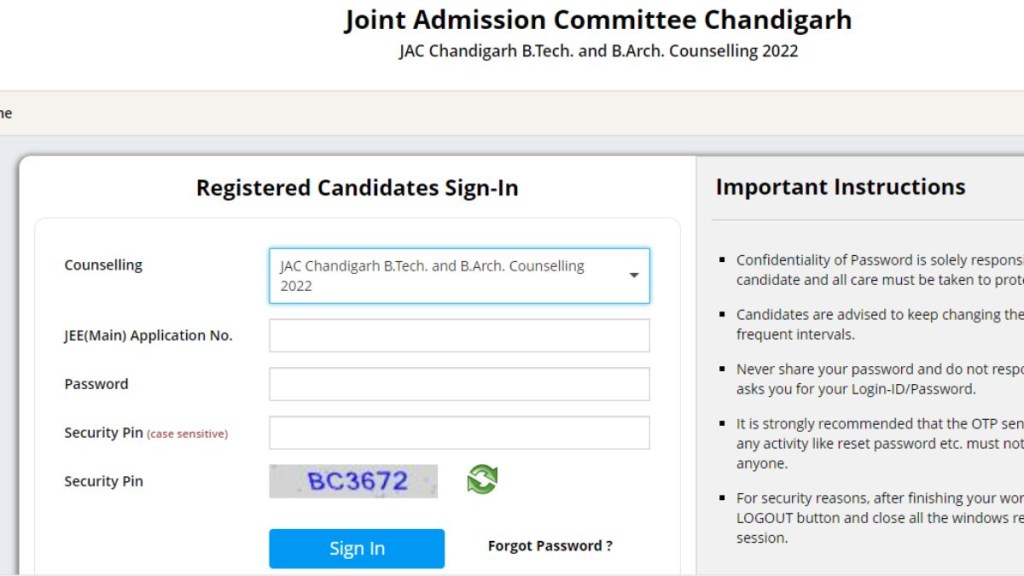Click the dropdown arrow beside Counselling field

coord(634,275)
